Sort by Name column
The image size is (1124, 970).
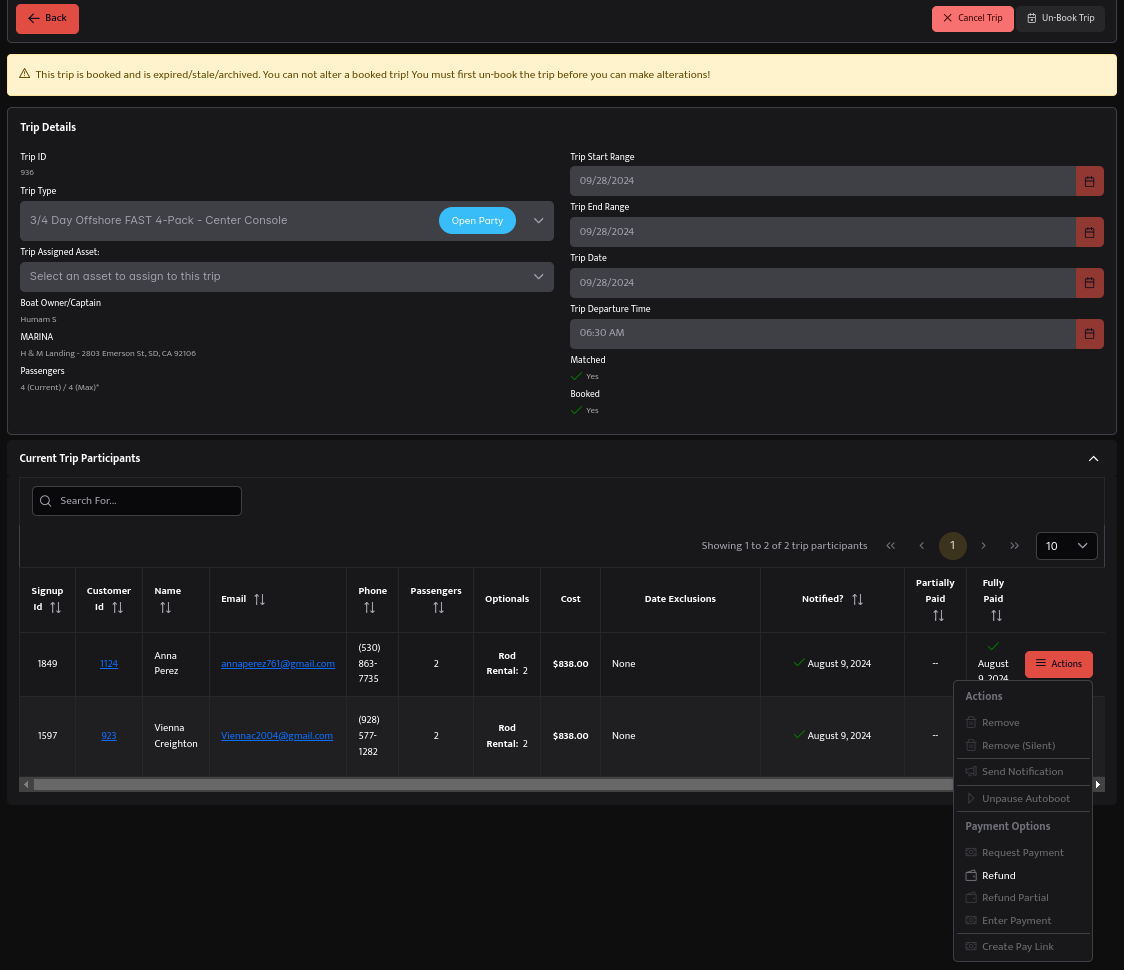click(166, 608)
